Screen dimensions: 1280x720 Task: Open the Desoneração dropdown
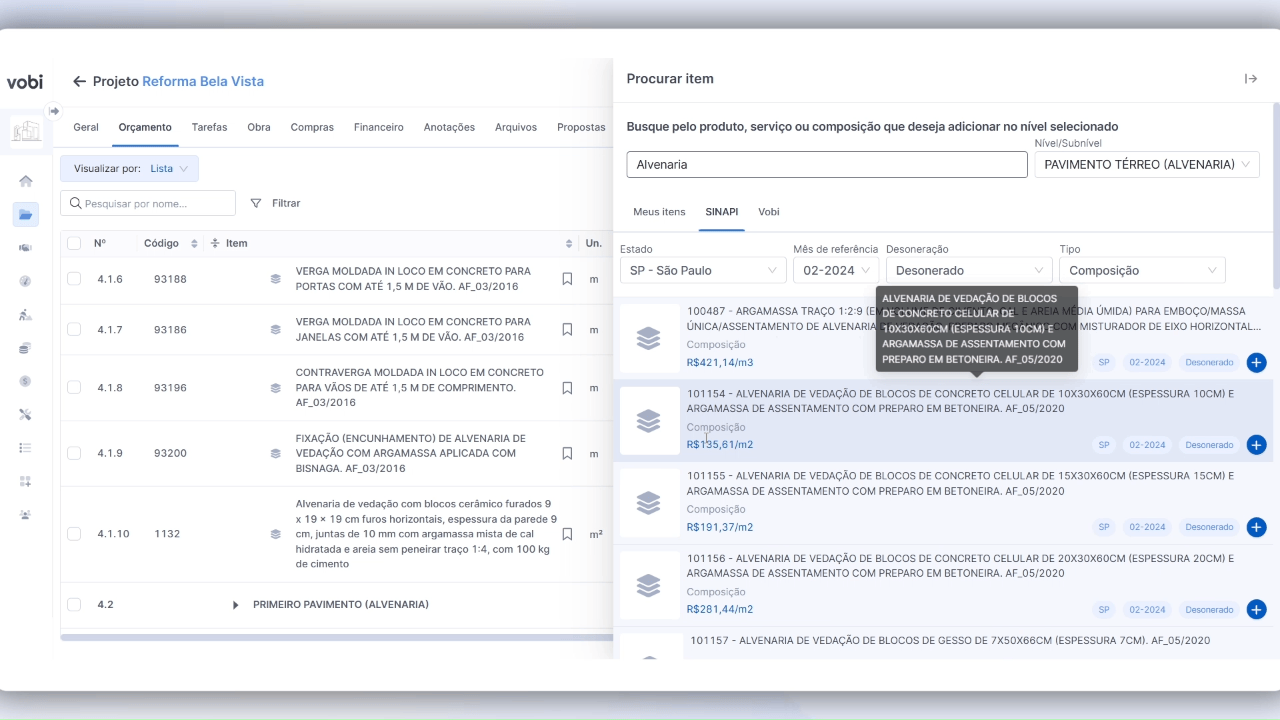point(969,270)
